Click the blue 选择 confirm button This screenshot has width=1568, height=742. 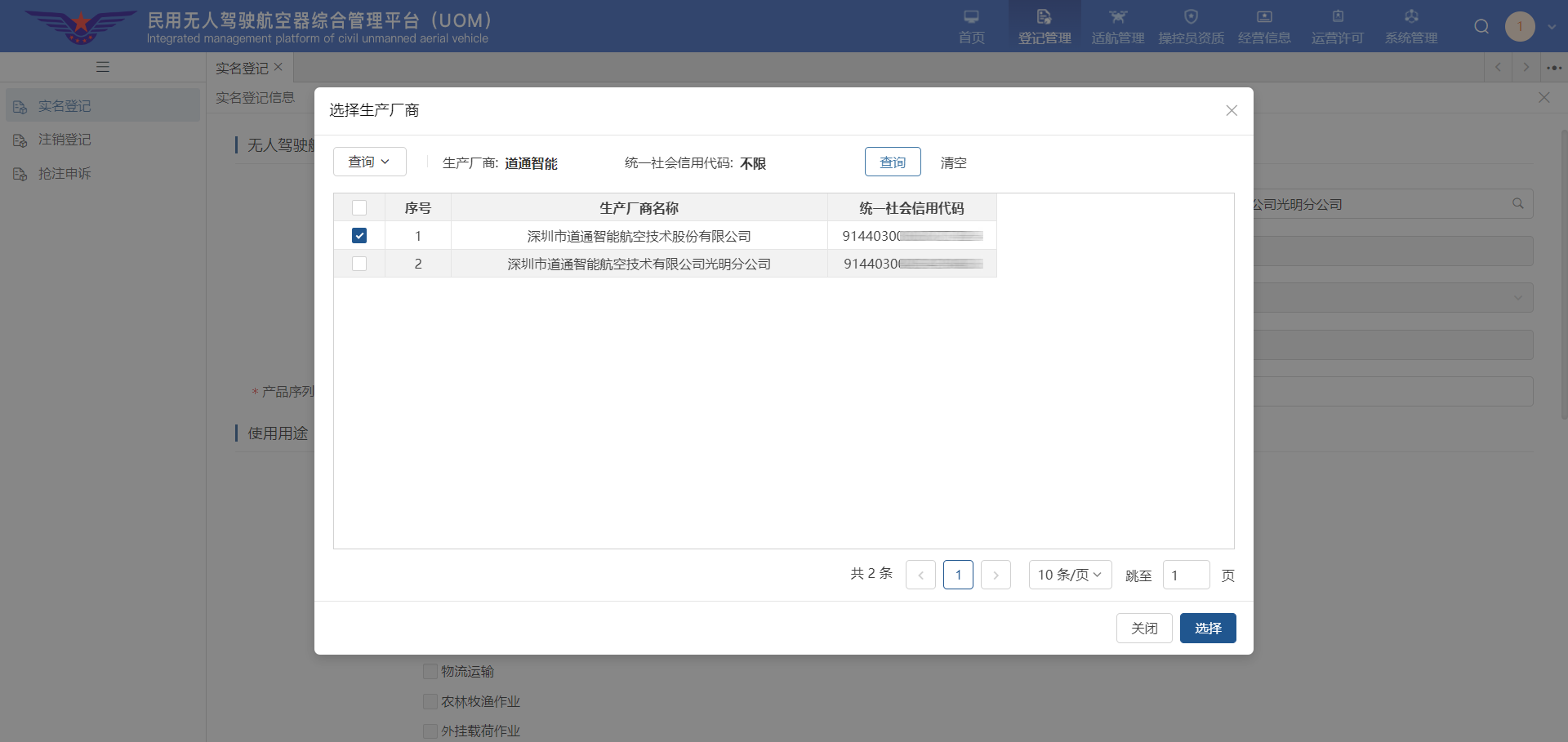coord(1207,628)
